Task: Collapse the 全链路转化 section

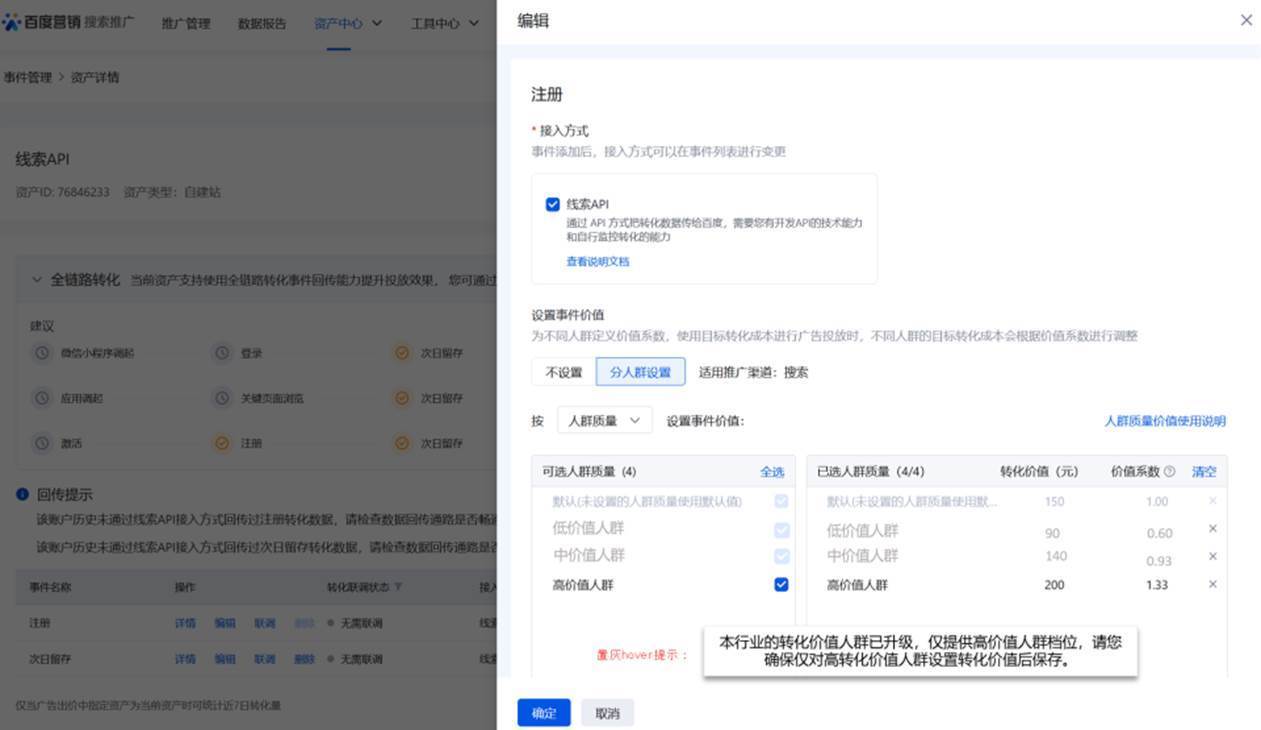Action: [37, 280]
